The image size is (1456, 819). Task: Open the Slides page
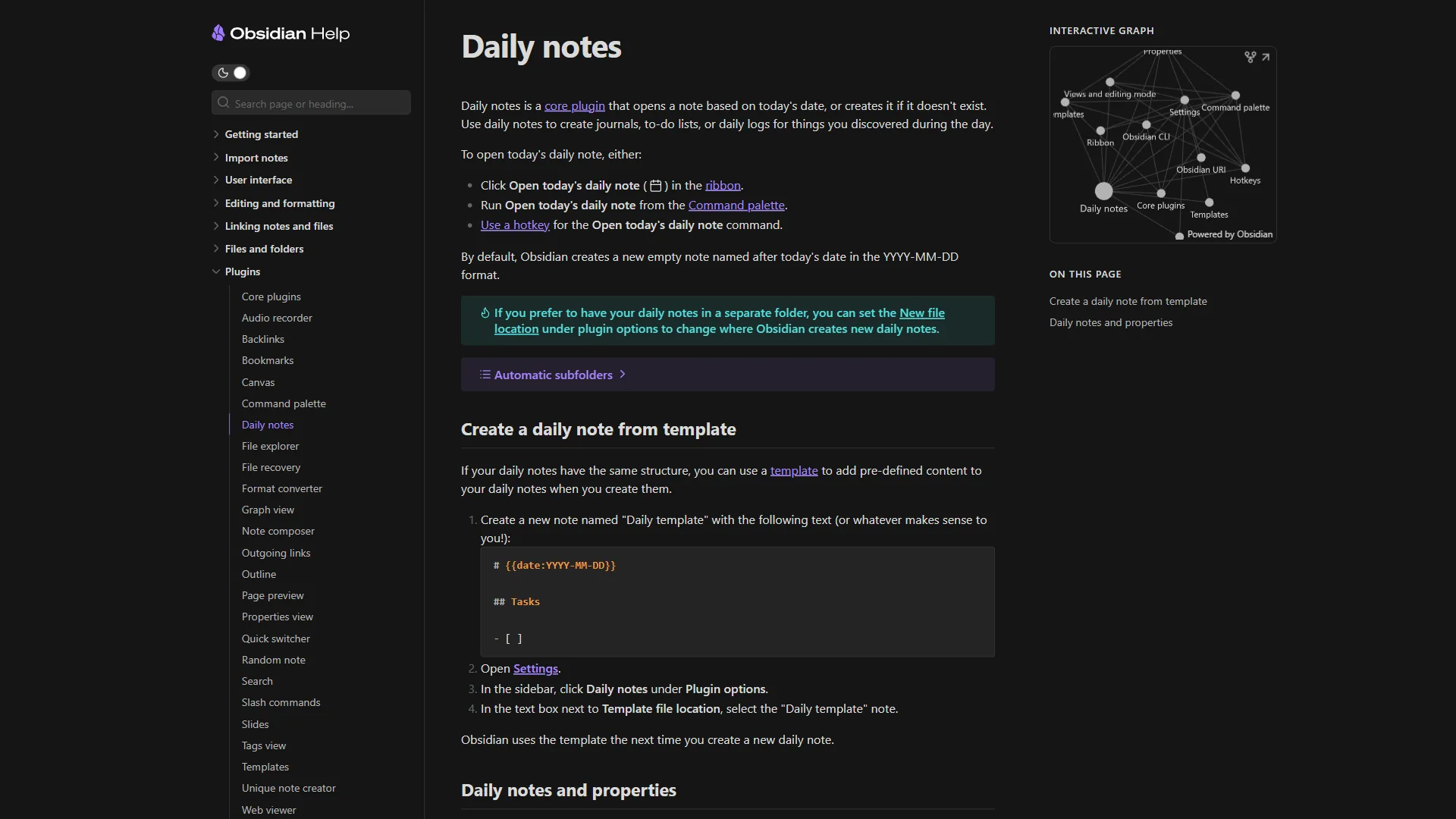(x=255, y=724)
